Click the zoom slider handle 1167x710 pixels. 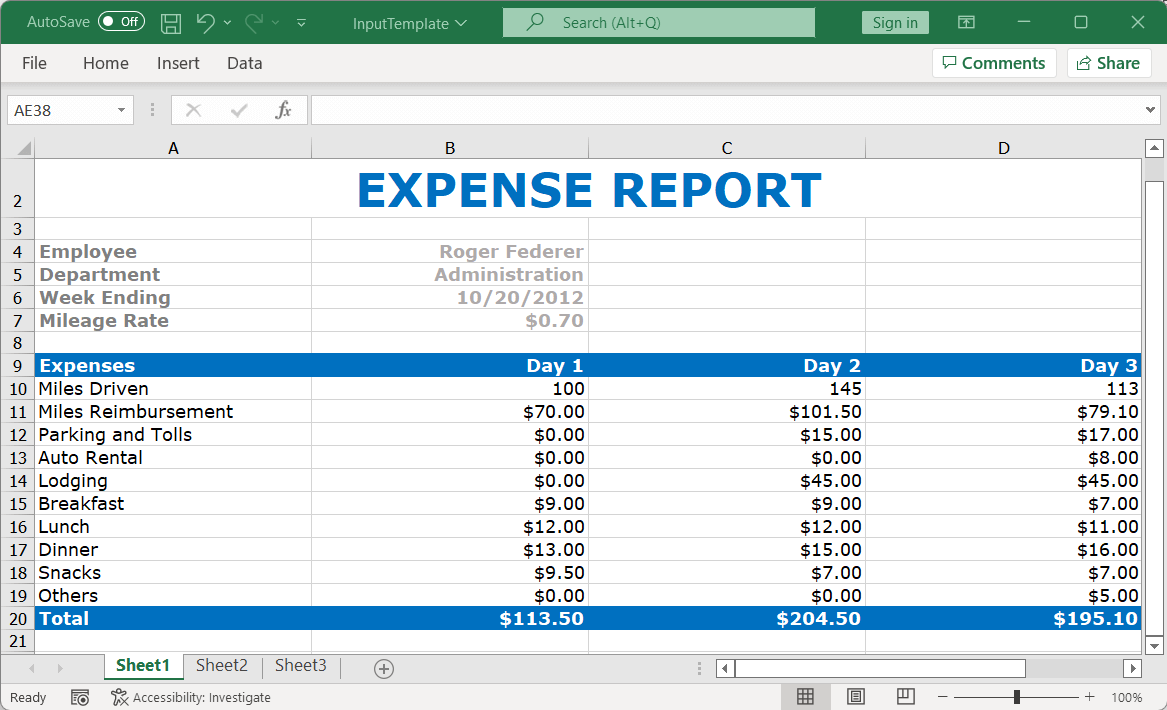coord(1017,697)
